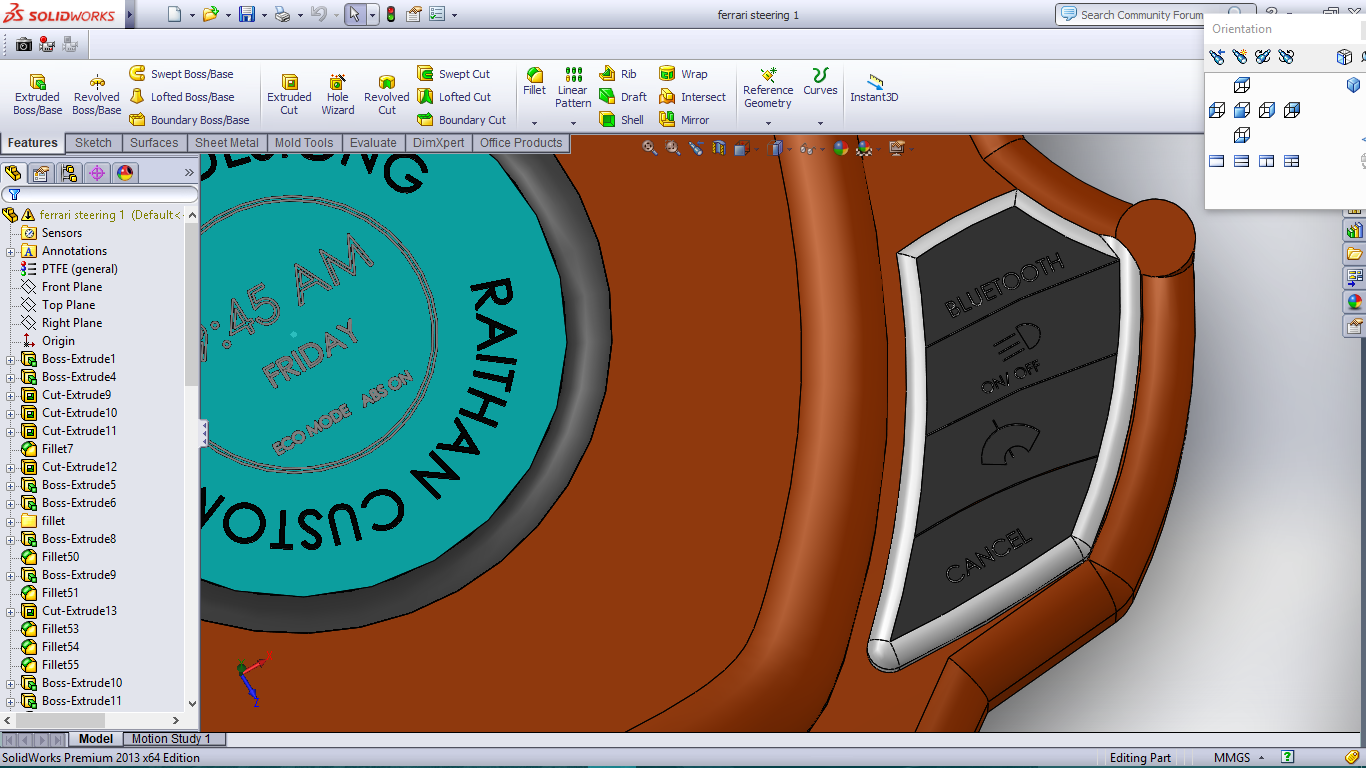Open the Options icon in top toolbar
This screenshot has width=1366, height=768.
pos(437,14)
